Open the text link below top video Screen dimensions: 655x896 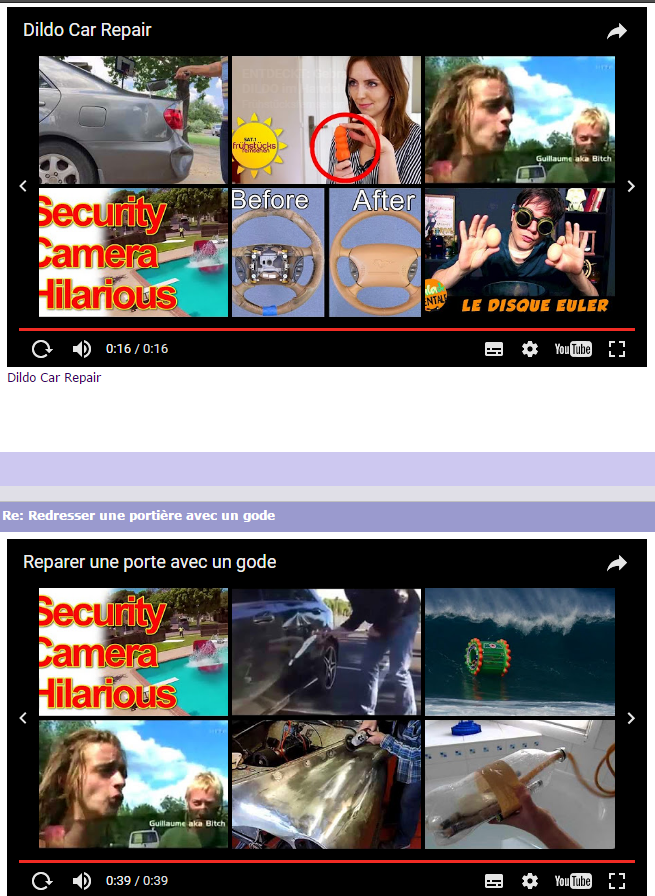[x=54, y=378]
